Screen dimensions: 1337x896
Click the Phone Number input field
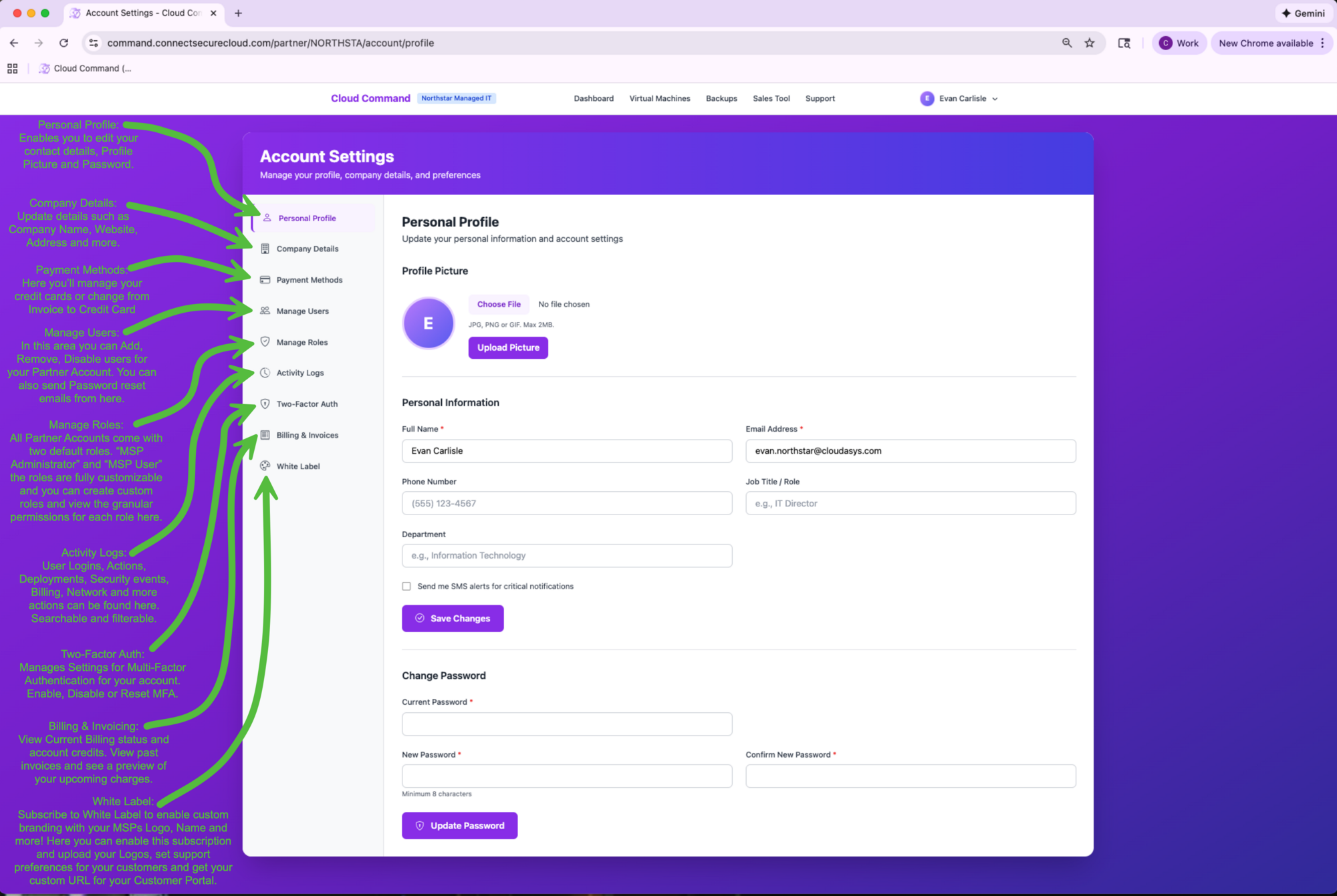(567, 502)
